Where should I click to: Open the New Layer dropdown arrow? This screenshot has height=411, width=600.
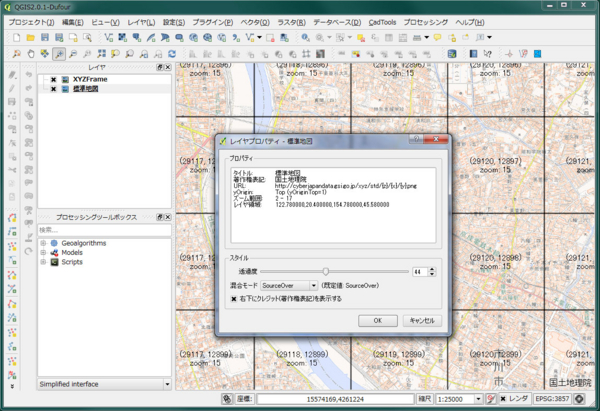[259, 38]
